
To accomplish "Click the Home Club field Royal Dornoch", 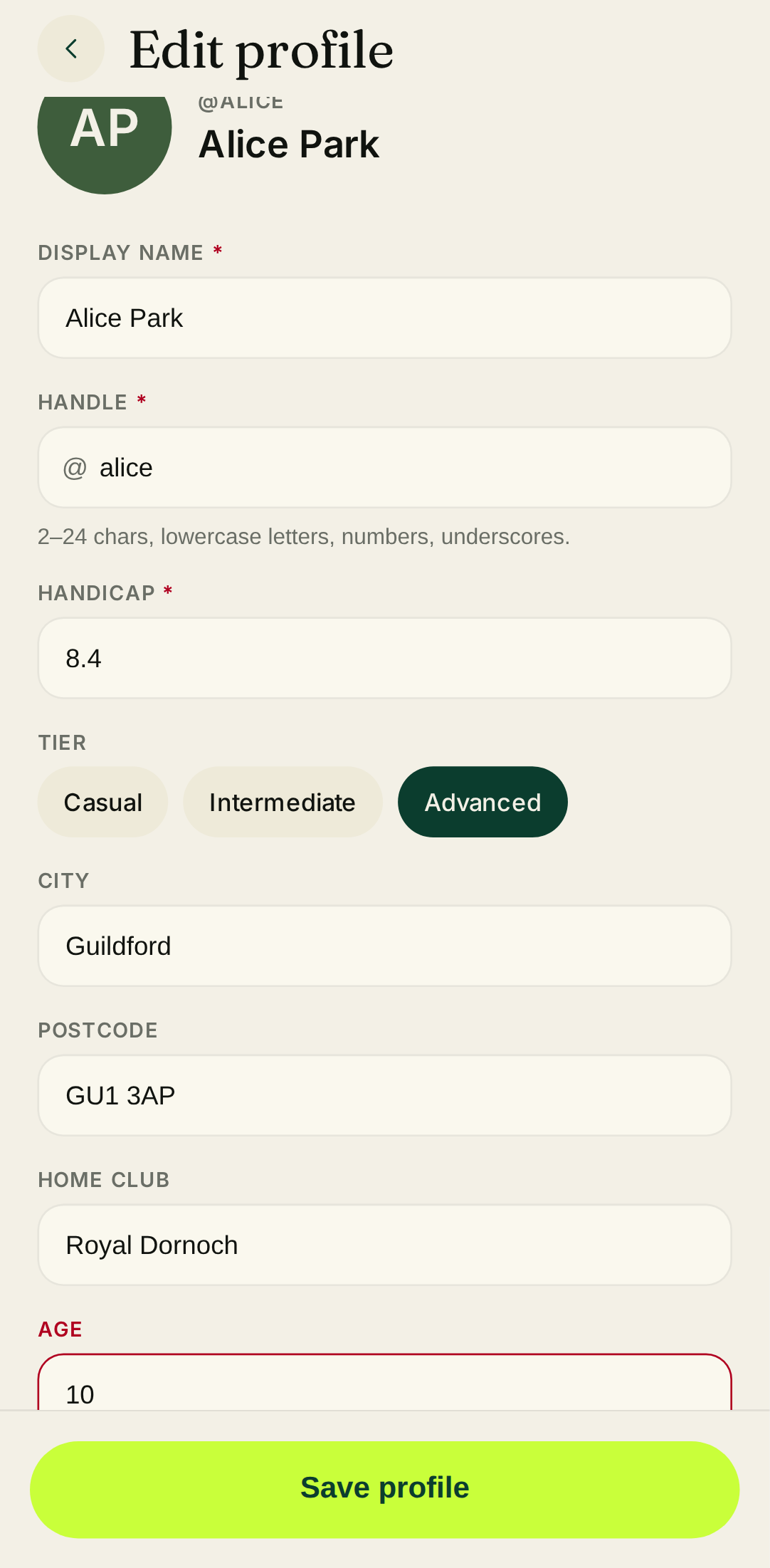I will click(x=384, y=1245).
